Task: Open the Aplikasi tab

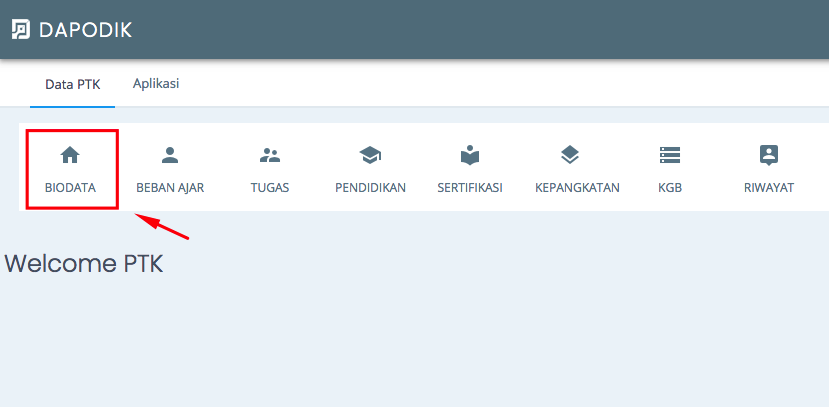Action: click(x=156, y=84)
